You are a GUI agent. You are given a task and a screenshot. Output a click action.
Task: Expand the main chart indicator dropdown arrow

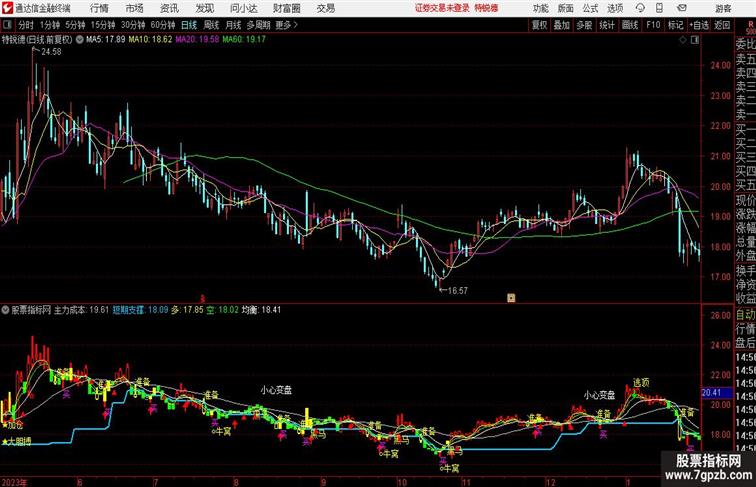(80, 40)
